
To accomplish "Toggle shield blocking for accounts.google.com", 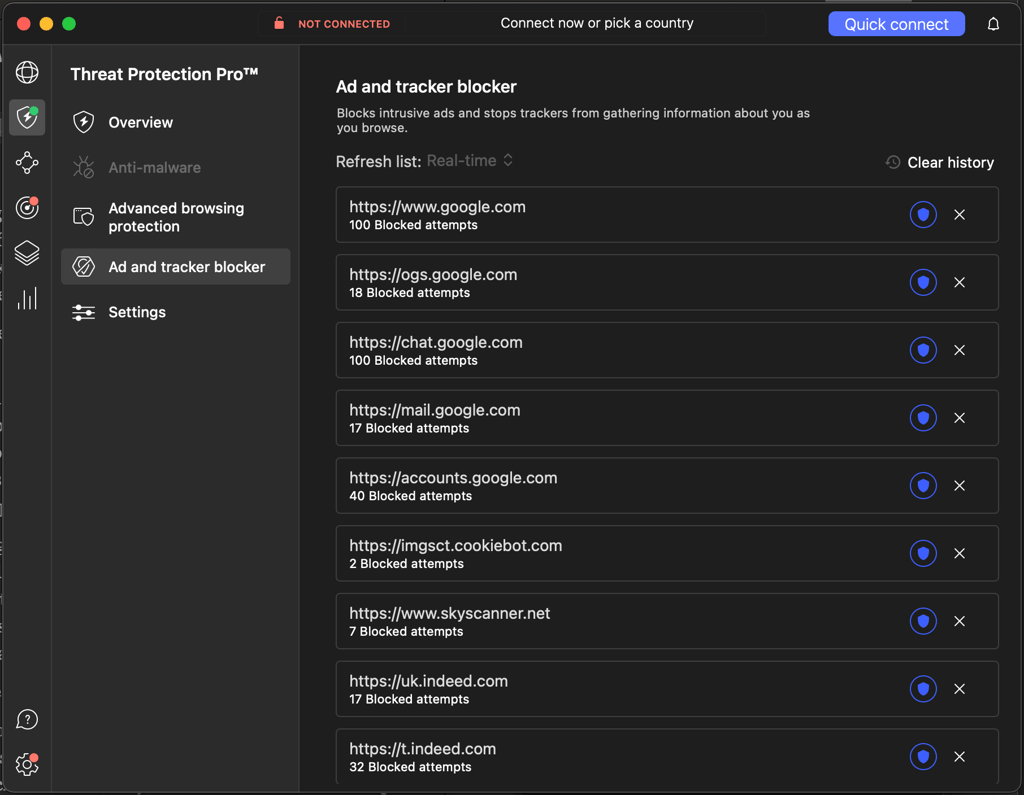I will click(x=923, y=485).
